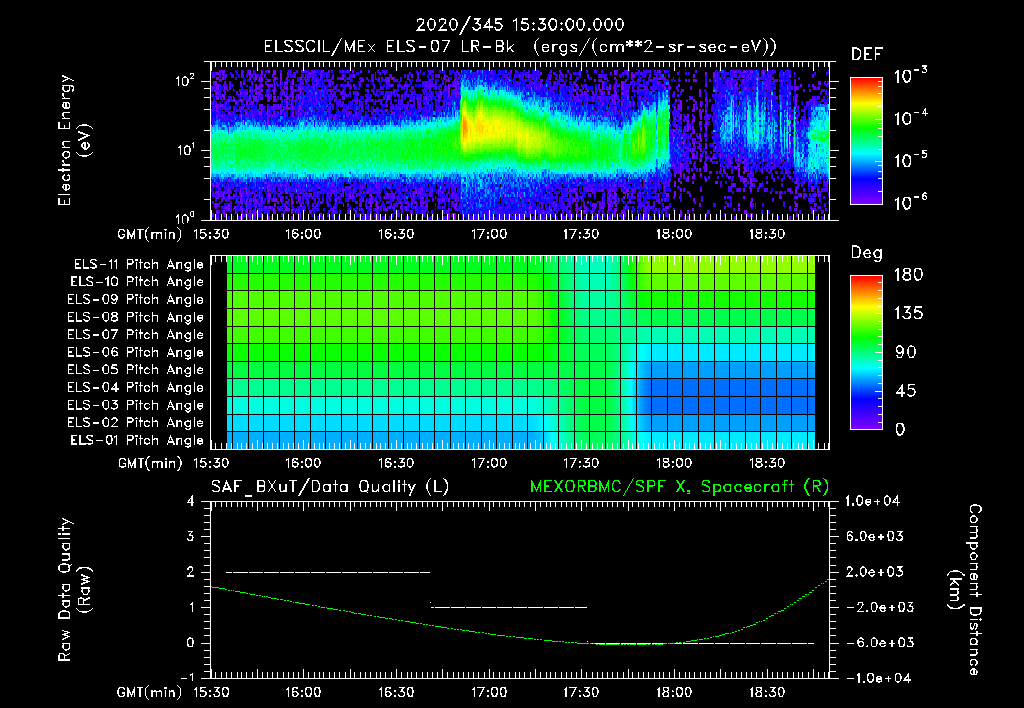Screen dimensions: 1024x708
Task: Click the '180' tick on the Deg color bar
Action: tap(908, 275)
